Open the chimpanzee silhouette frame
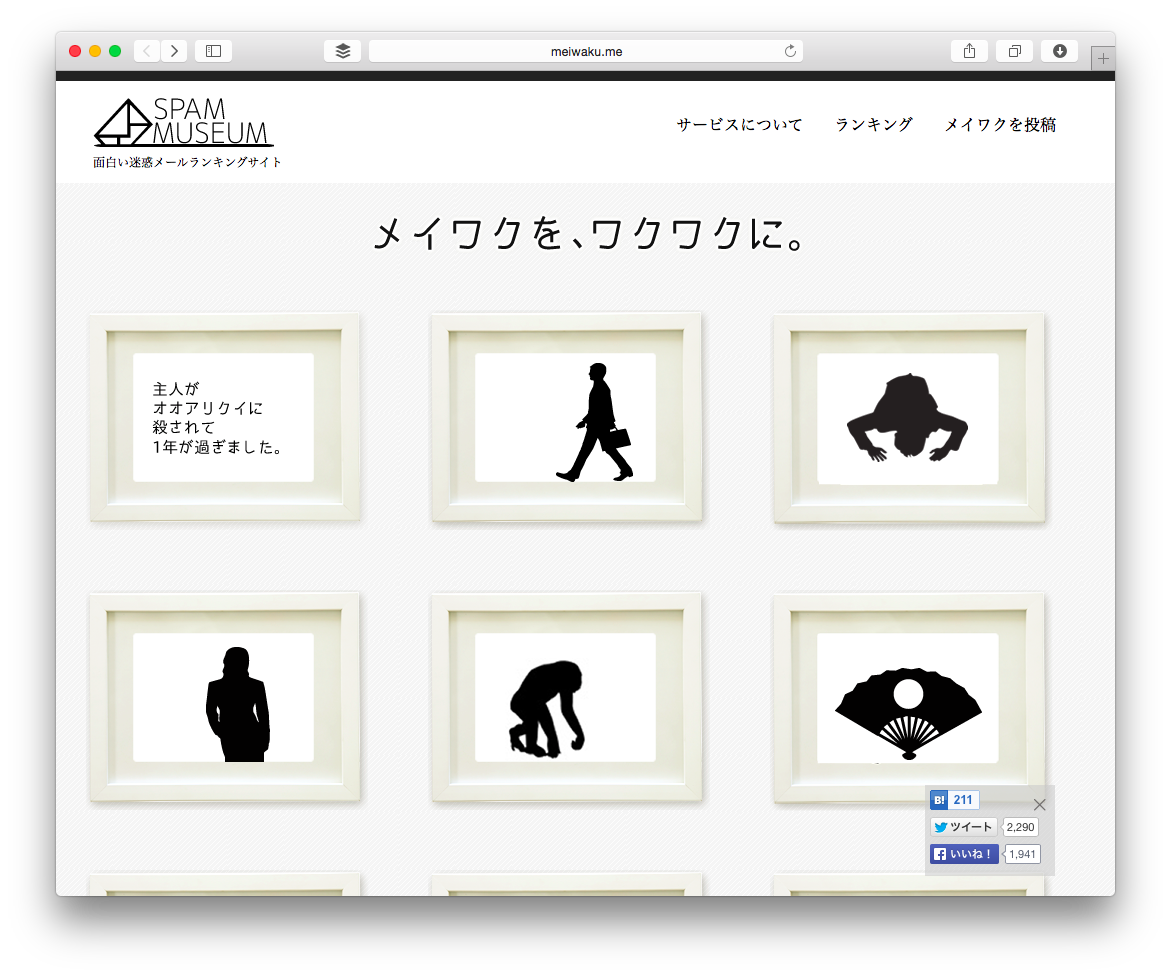The image size is (1171, 976). pyautogui.click(x=567, y=697)
